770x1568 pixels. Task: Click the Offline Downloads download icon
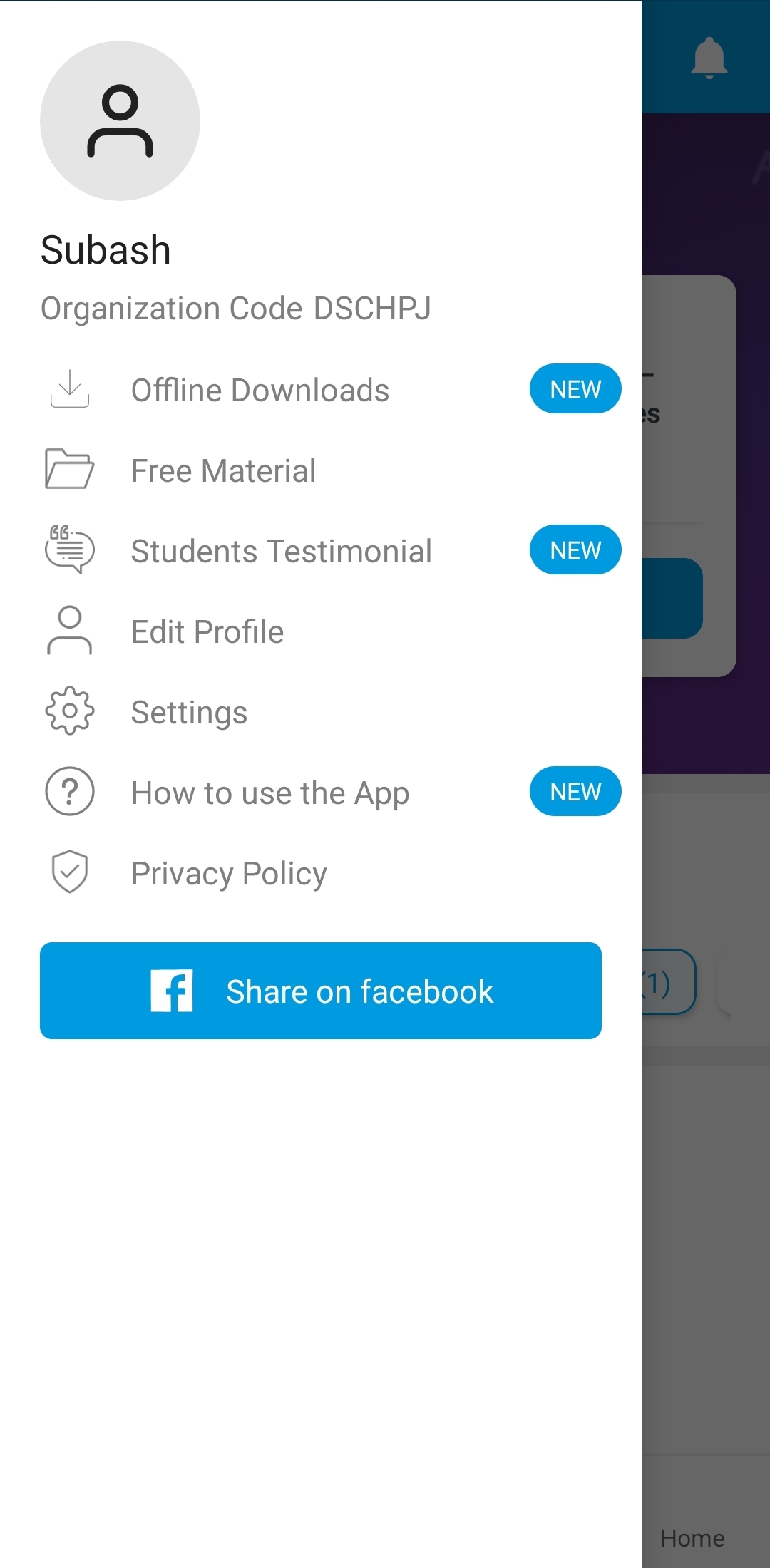pyautogui.click(x=70, y=389)
